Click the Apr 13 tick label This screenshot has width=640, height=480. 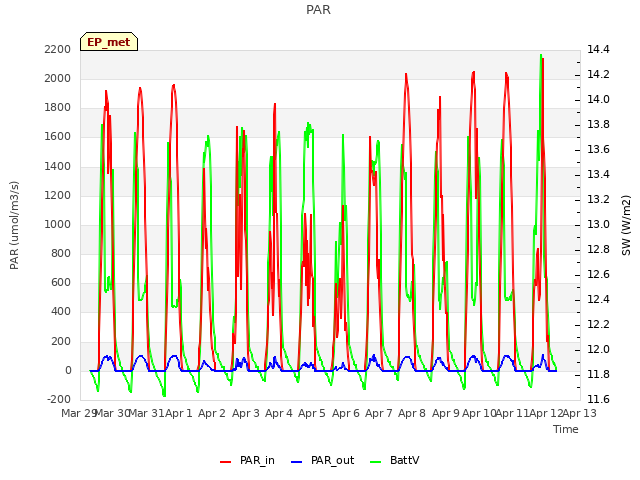pyautogui.click(x=580, y=413)
